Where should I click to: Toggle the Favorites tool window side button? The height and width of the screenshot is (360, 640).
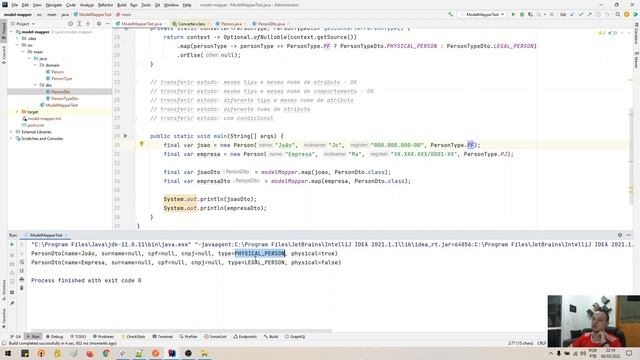tap(4, 318)
